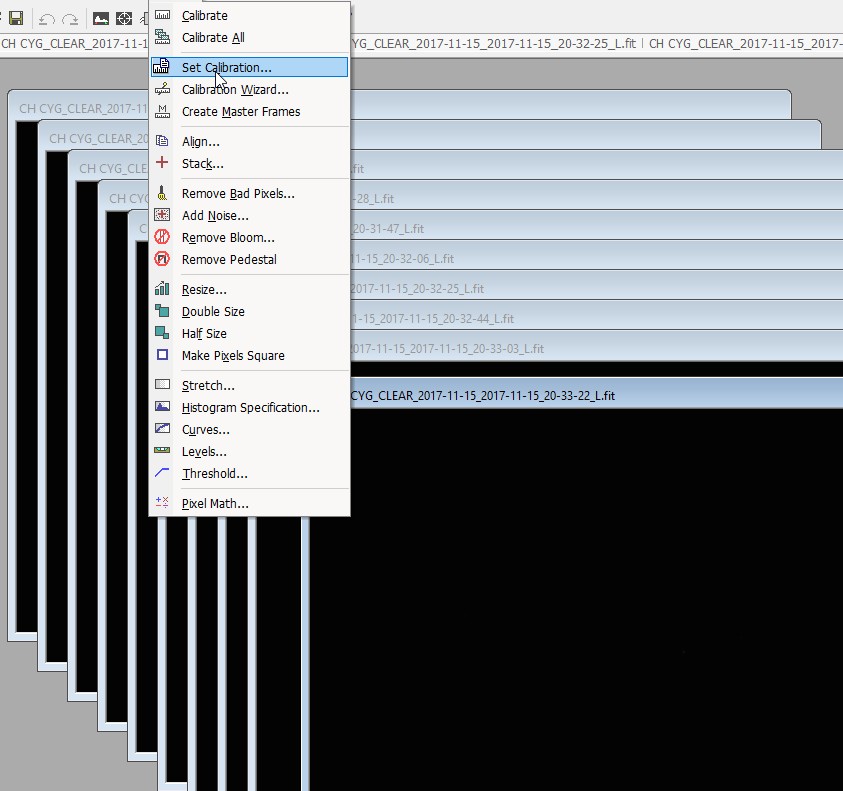Launch the Calibration Wizard... entry
Image resolution: width=843 pixels, height=791 pixels.
click(x=249, y=89)
